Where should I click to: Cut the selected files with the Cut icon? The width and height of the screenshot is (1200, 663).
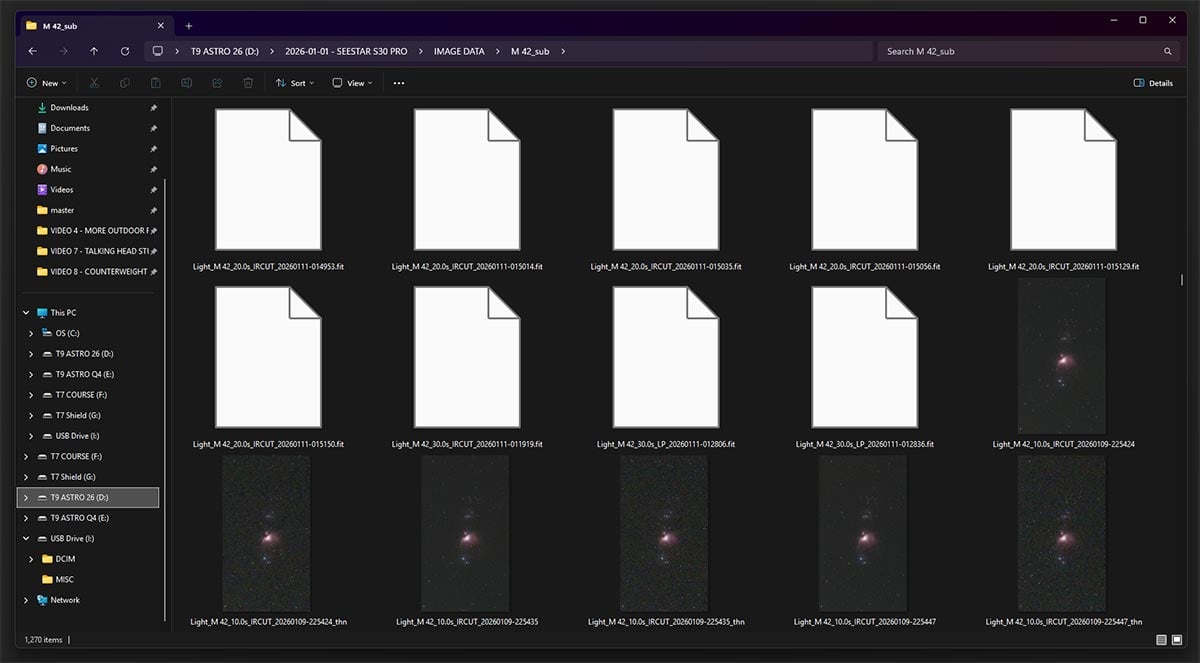point(93,83)
